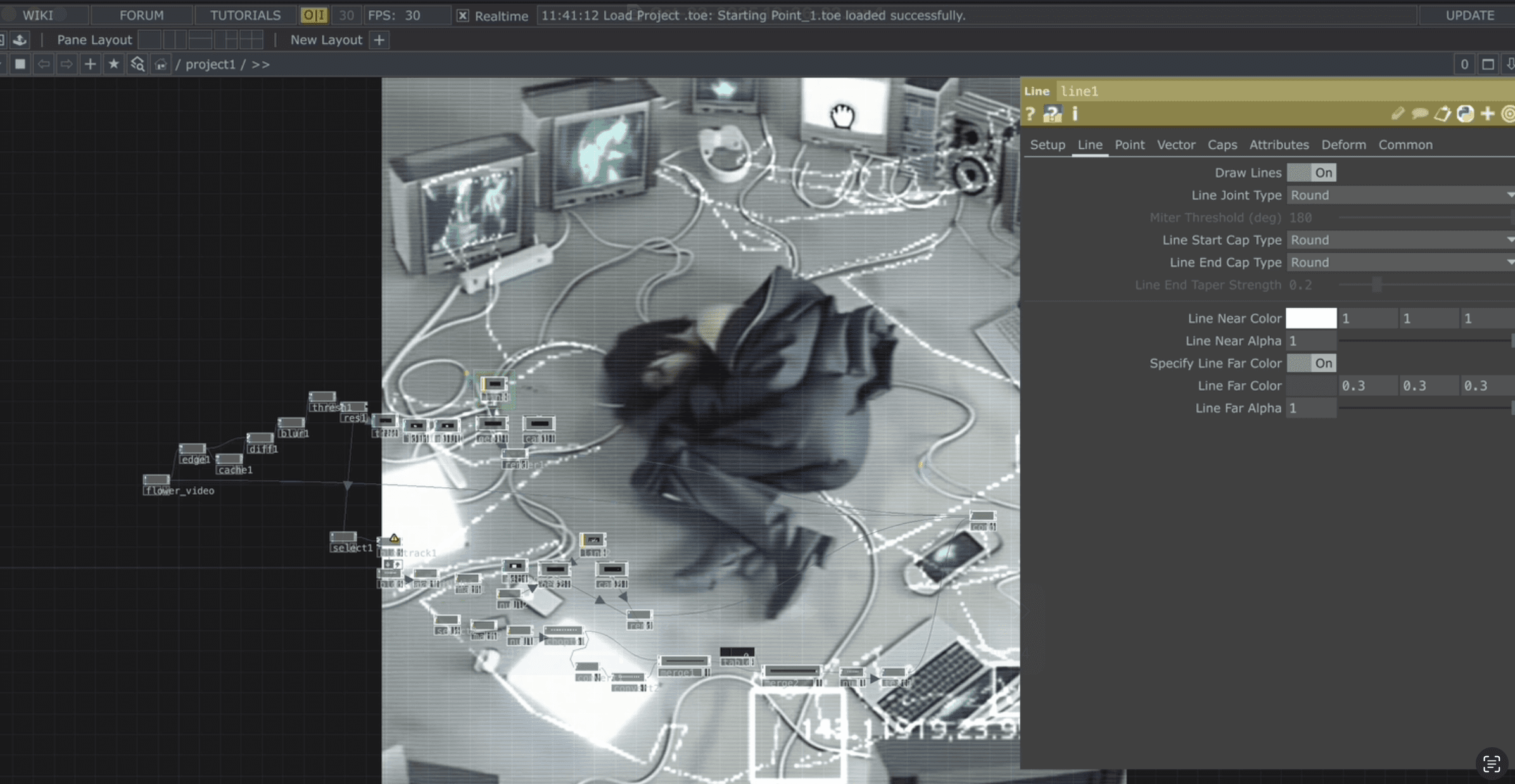The image size is (1515, 784).
Task: Switch to the Caps tab
Action: click(1222, 145)
